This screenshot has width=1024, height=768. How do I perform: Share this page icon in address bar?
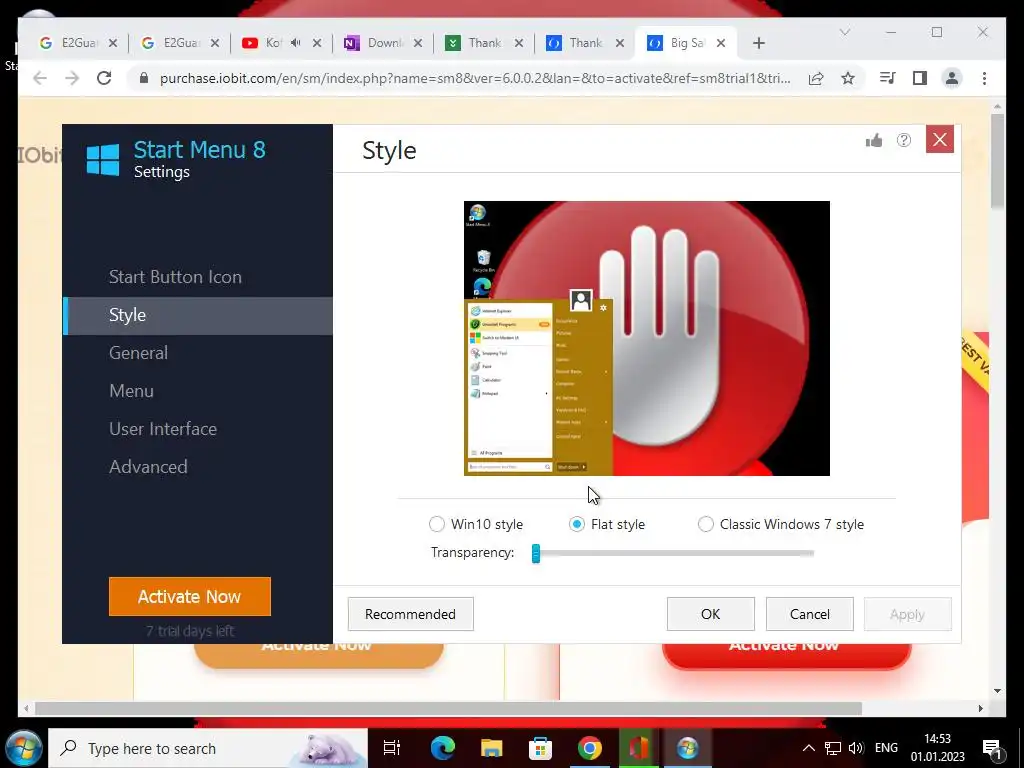tap(816, 78)
